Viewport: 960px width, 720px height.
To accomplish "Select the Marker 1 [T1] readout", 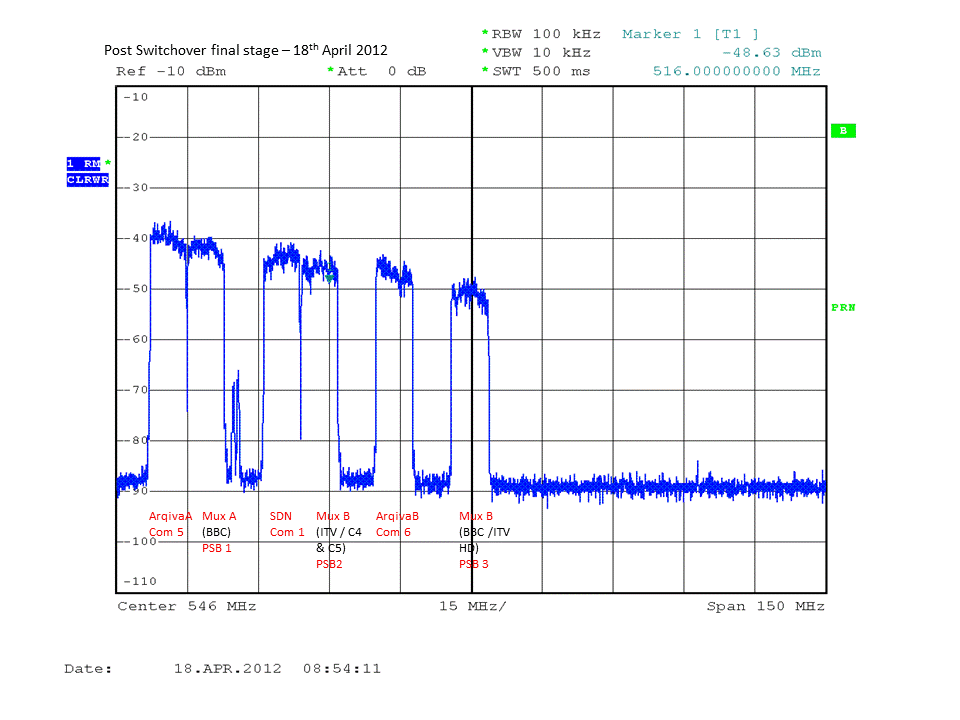I will coord(690,33).
